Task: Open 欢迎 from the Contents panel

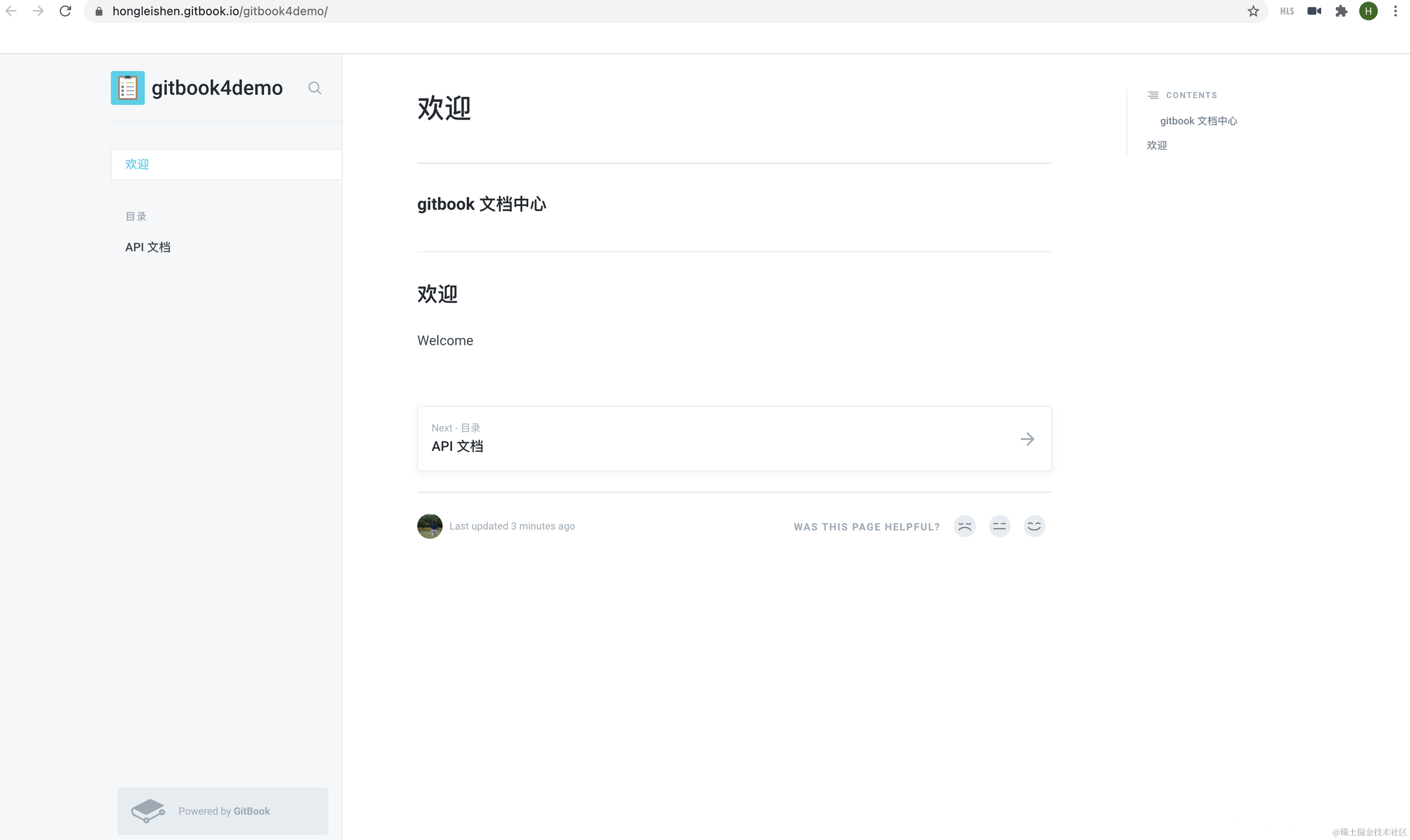Action: pos(1157,145)
